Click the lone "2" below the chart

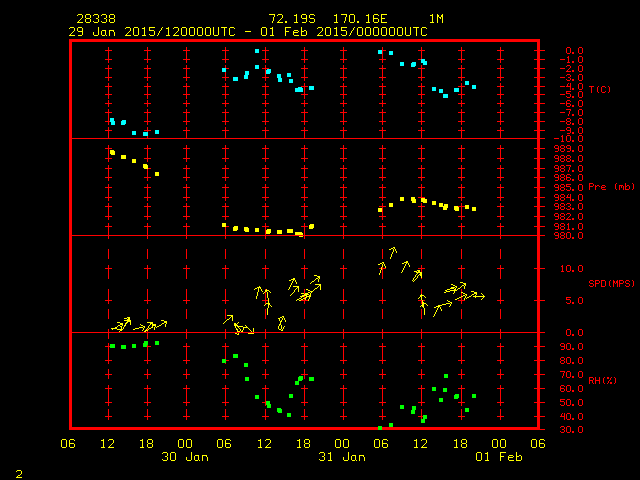pyautogui.click(x=19, y=474)
